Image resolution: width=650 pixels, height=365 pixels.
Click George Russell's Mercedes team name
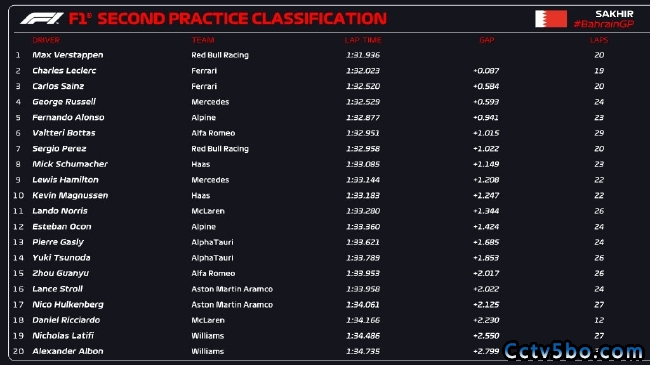[210, 102]
